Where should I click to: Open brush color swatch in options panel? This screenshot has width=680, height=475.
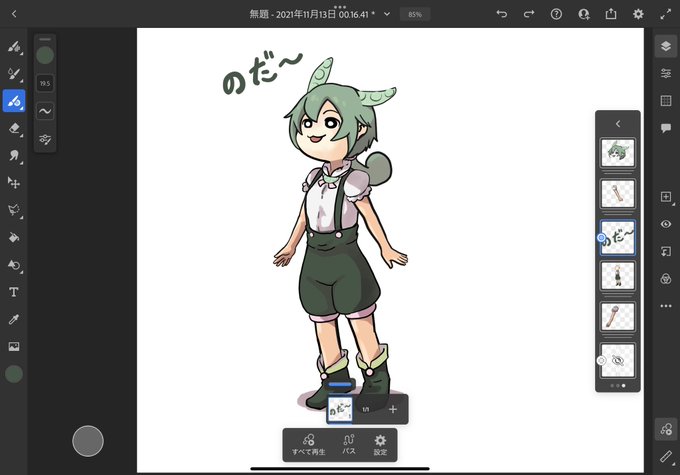tap(45, 56)
